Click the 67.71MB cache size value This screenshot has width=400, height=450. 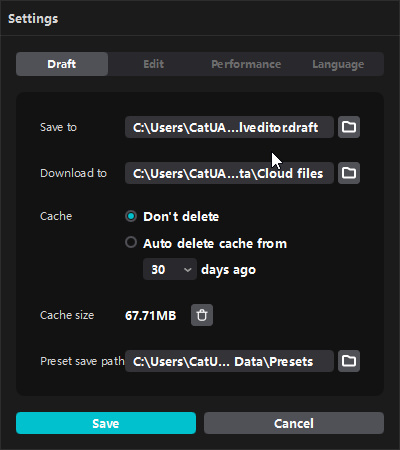pos(151,315)
